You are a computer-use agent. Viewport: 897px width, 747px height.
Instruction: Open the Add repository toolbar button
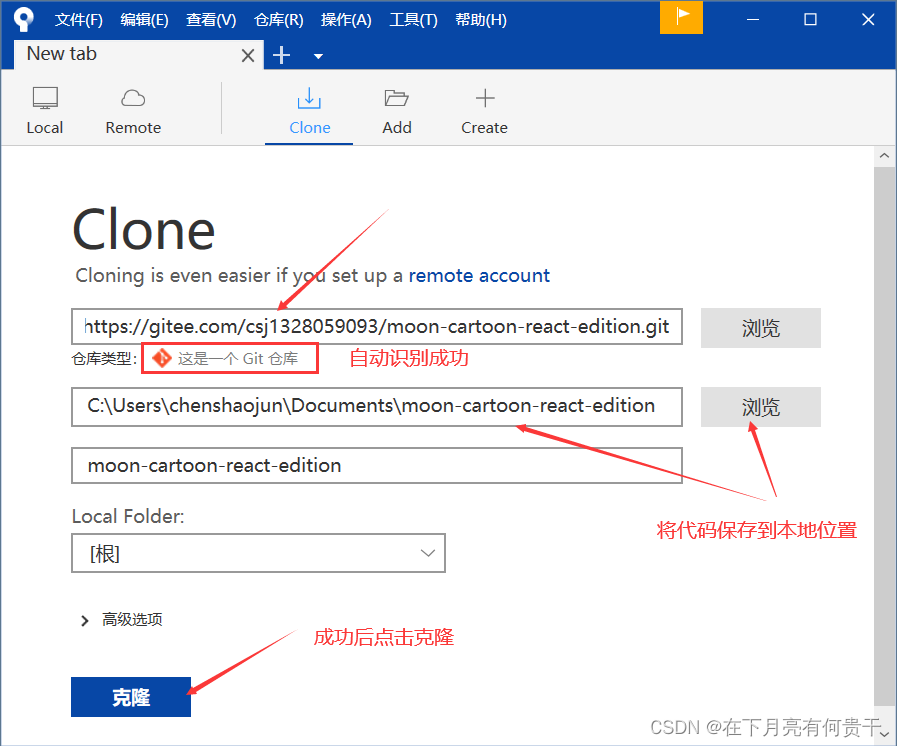(x=397, y=111)
